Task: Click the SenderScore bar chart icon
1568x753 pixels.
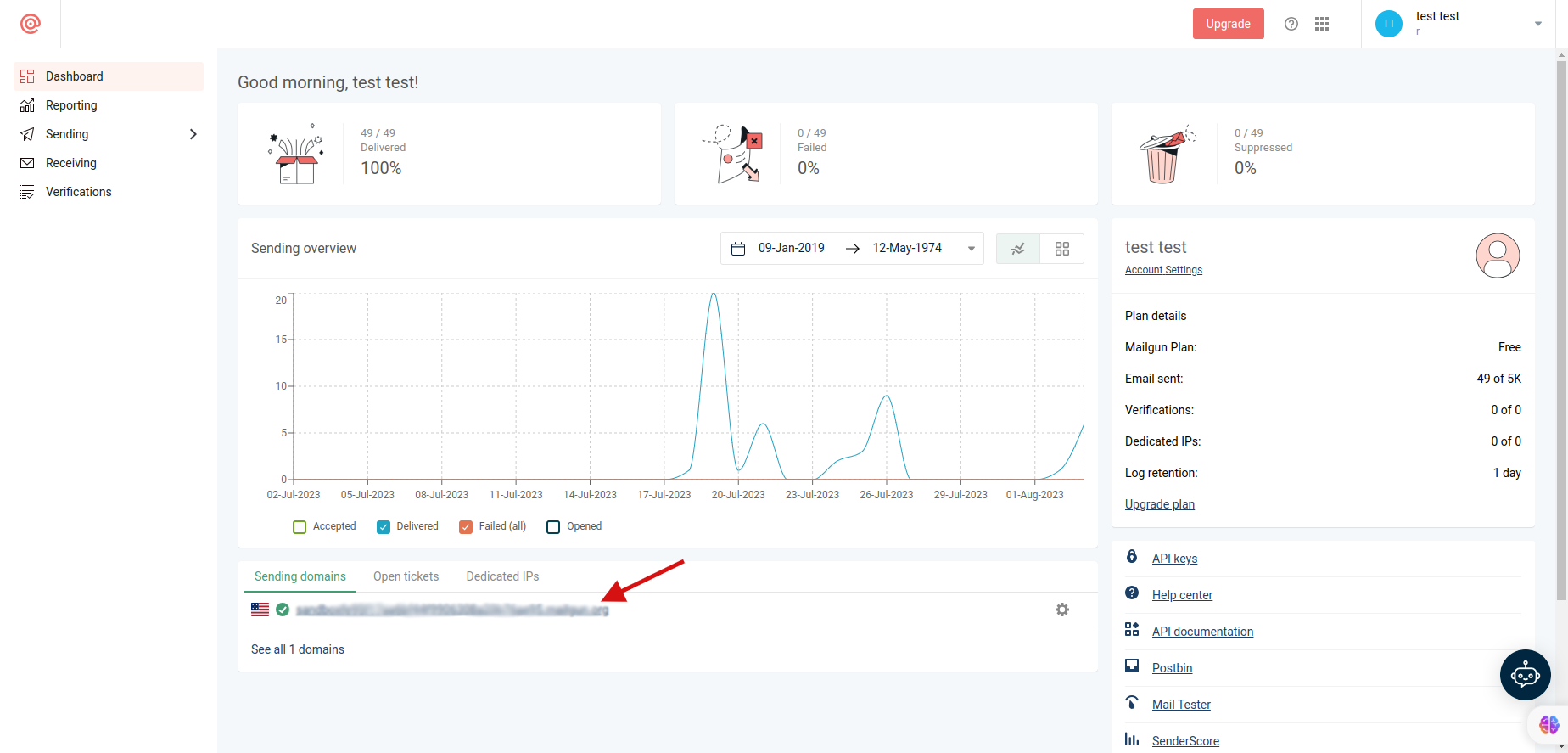Action: [1132, 739]
